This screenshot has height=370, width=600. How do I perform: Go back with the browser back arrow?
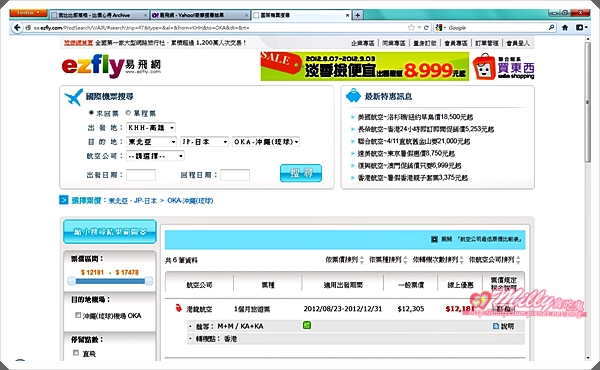click(16, 28)
